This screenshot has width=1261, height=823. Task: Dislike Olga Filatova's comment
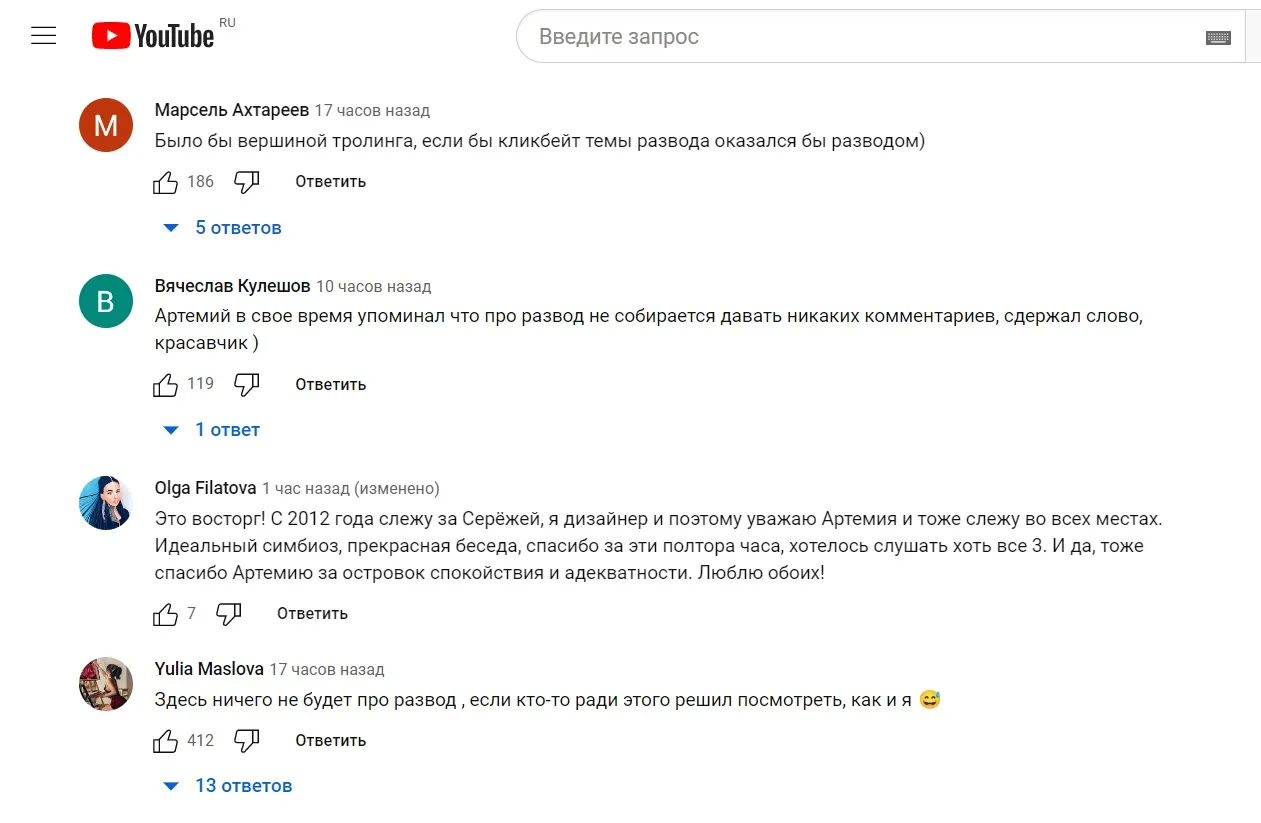coord(228,613)
